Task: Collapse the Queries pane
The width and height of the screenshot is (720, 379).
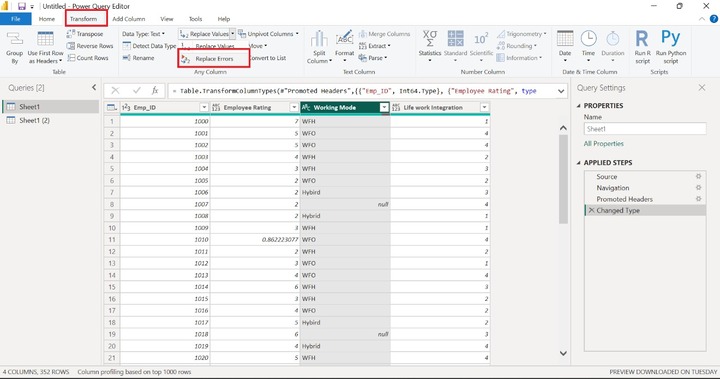Action: 94,87
